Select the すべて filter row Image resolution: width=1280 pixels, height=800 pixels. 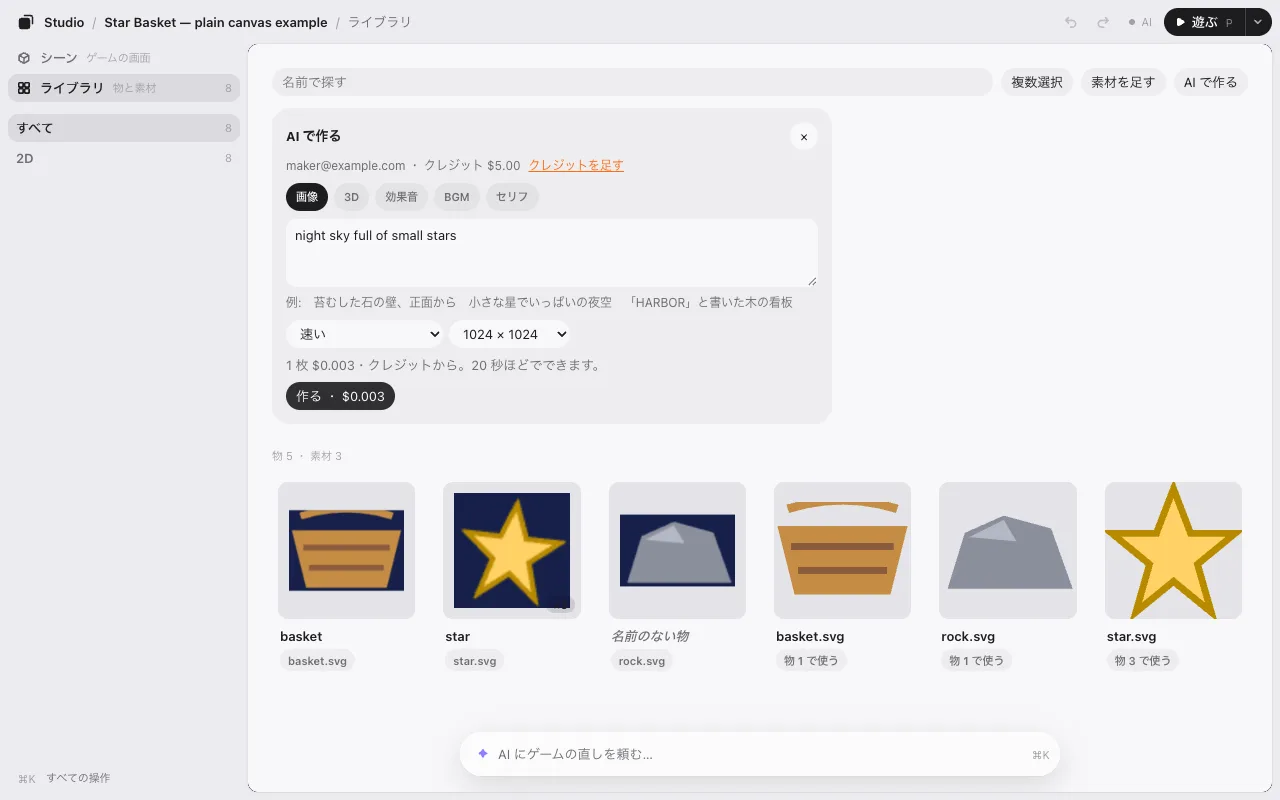pos(124,128)
